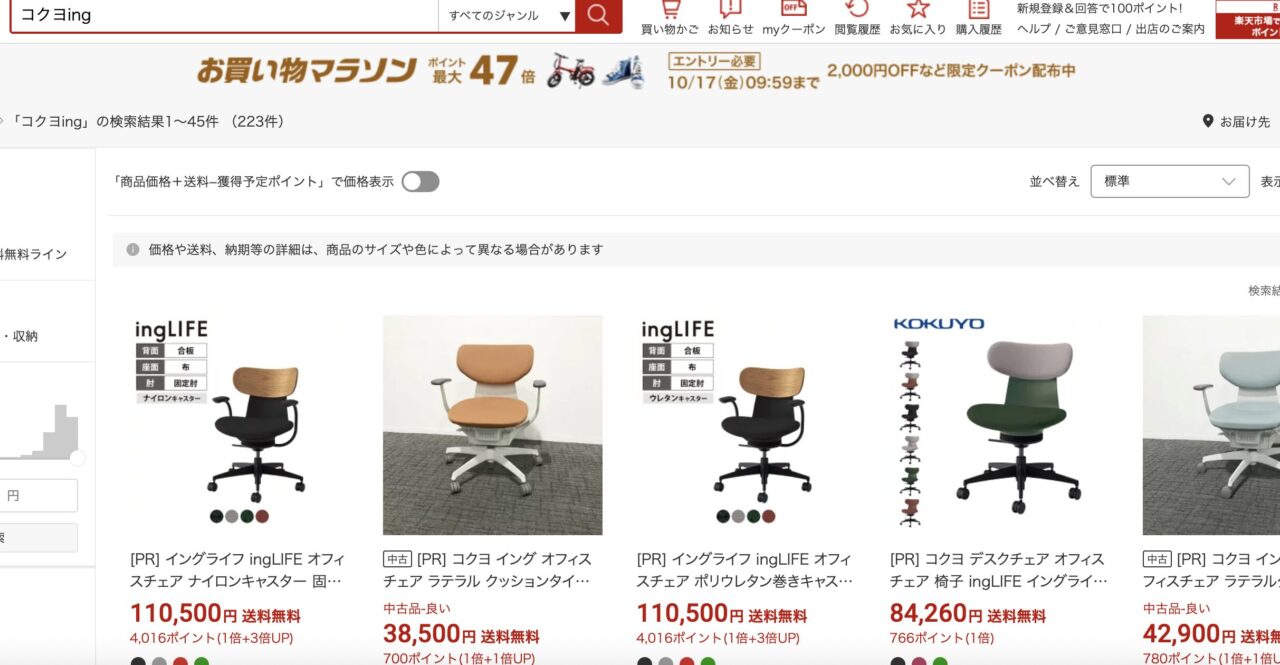Click the お買い物マラソン campaign banner
Screen dimensions: 1280x665
point(636,70)
